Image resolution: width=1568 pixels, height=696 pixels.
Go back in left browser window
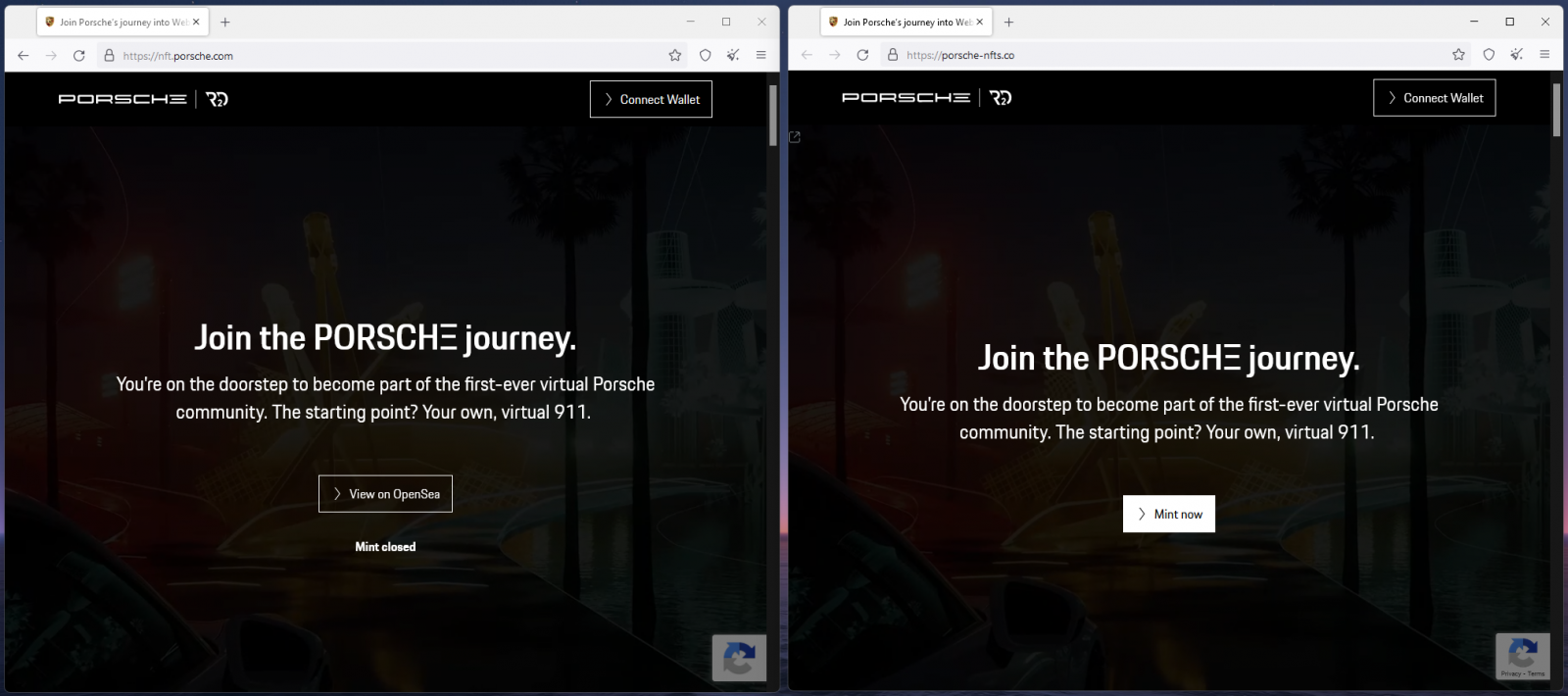(x=24, y=56)
